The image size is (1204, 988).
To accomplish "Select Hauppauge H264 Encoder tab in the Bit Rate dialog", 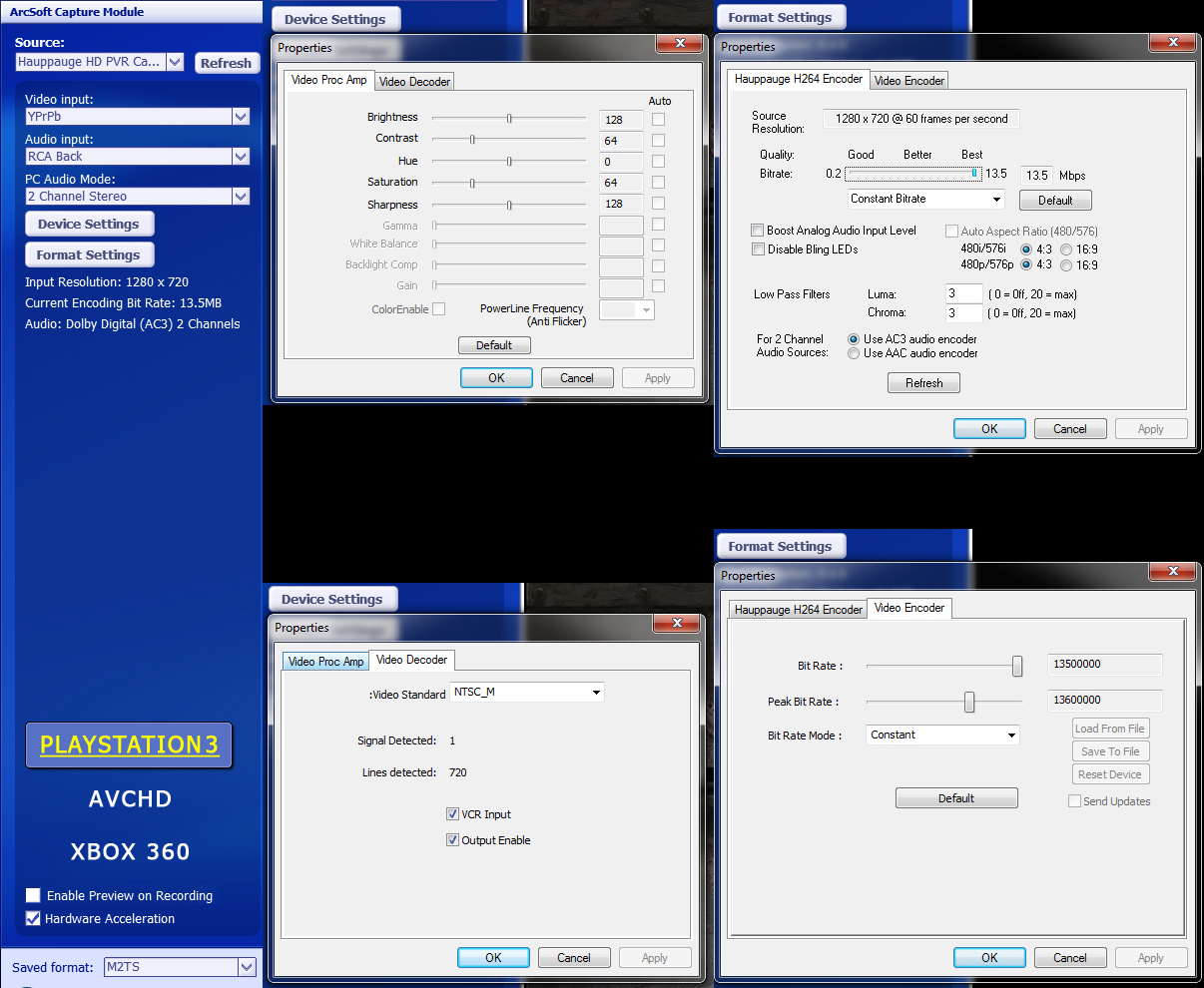I will tap(798, 610).
